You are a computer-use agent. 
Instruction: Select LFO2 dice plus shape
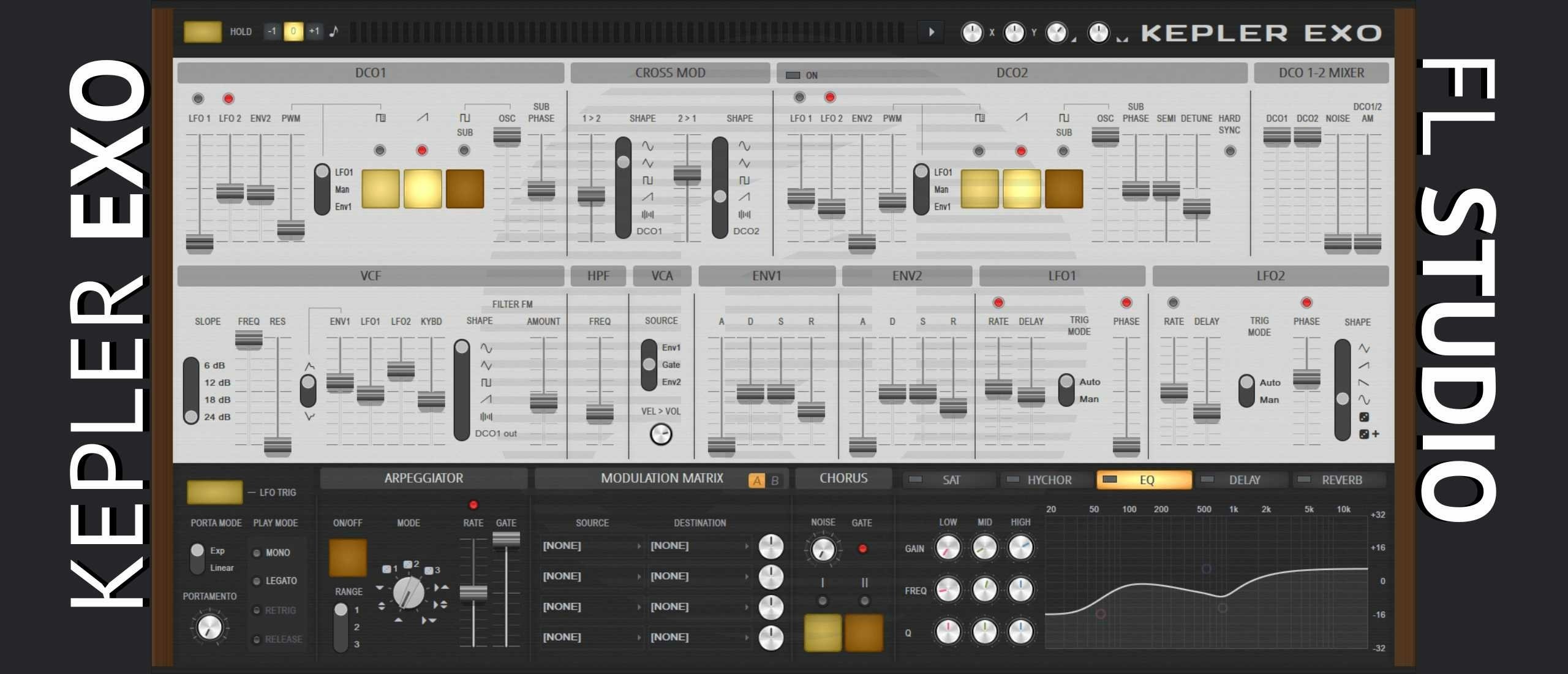[x=1369, y=434]
